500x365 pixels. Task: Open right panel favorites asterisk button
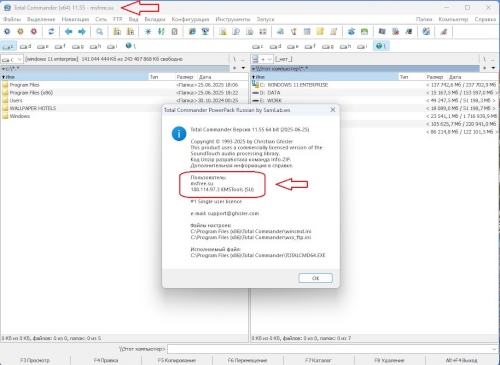pyautogui.click(x=484, y=68)
